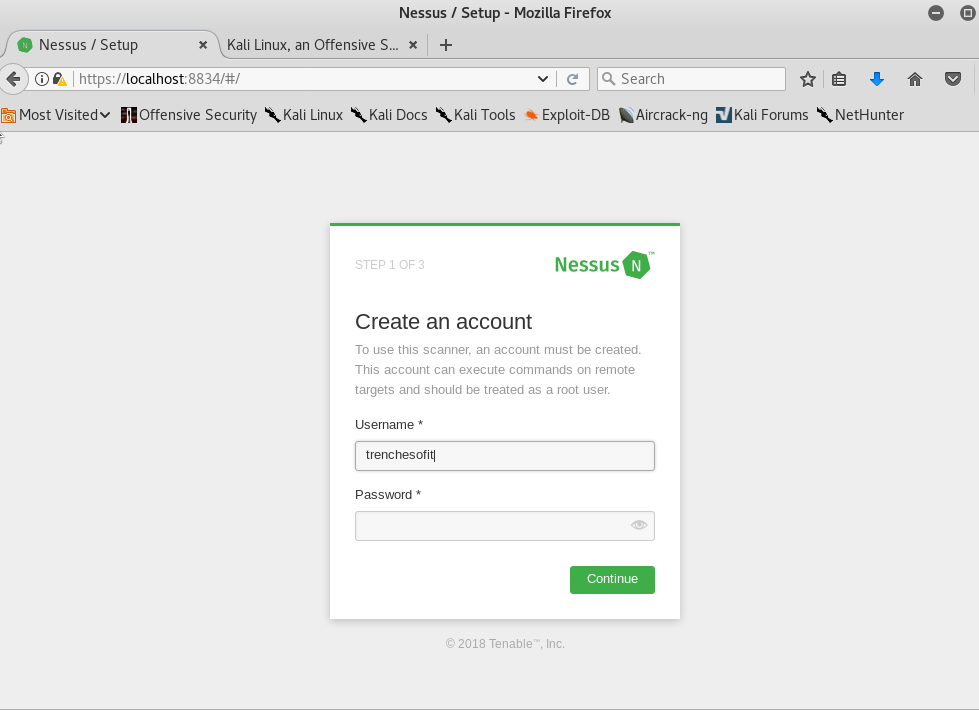Open the Offensive Security bookmark
Image resolution: width=979 pixels, height=710 pixels.
[x=189, y=115]
